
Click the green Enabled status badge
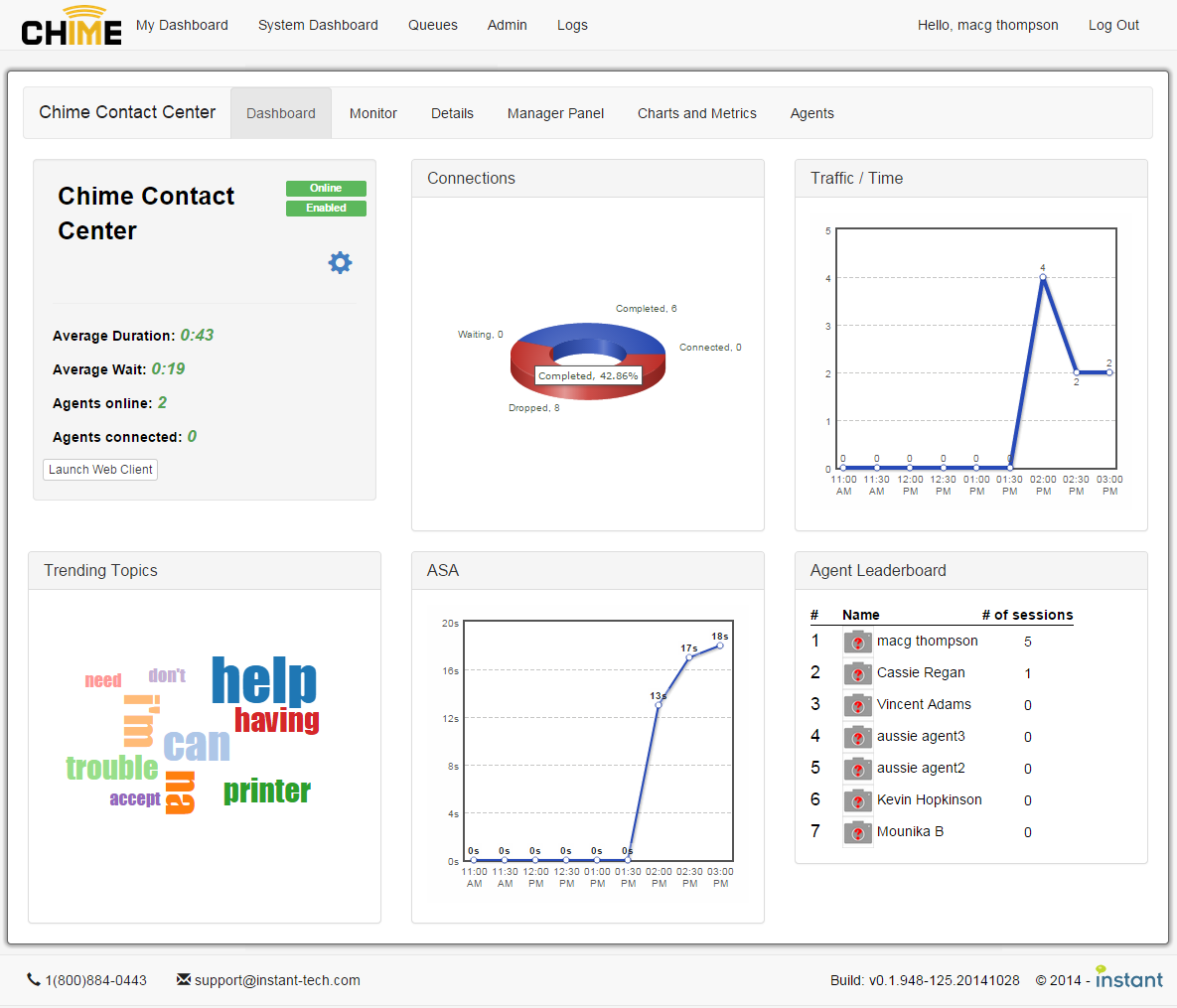click(x=326, y=209)
